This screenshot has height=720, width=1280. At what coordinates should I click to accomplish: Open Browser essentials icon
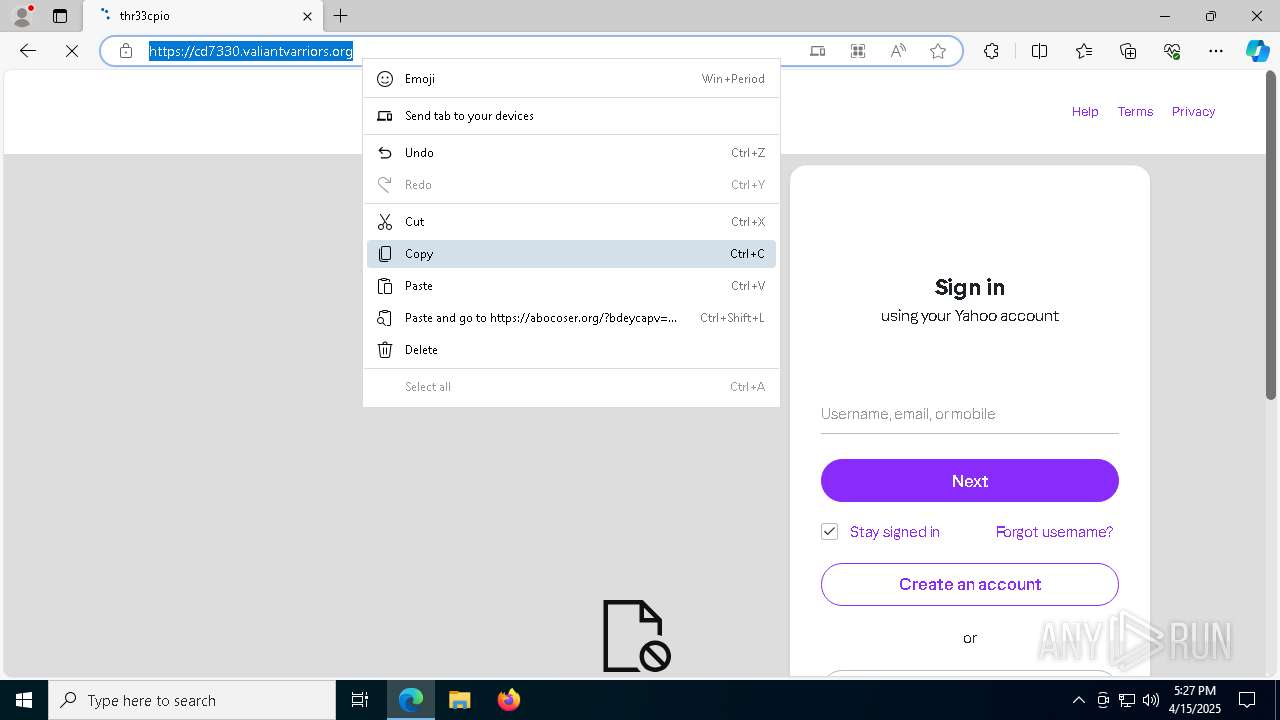(1172, 51)
